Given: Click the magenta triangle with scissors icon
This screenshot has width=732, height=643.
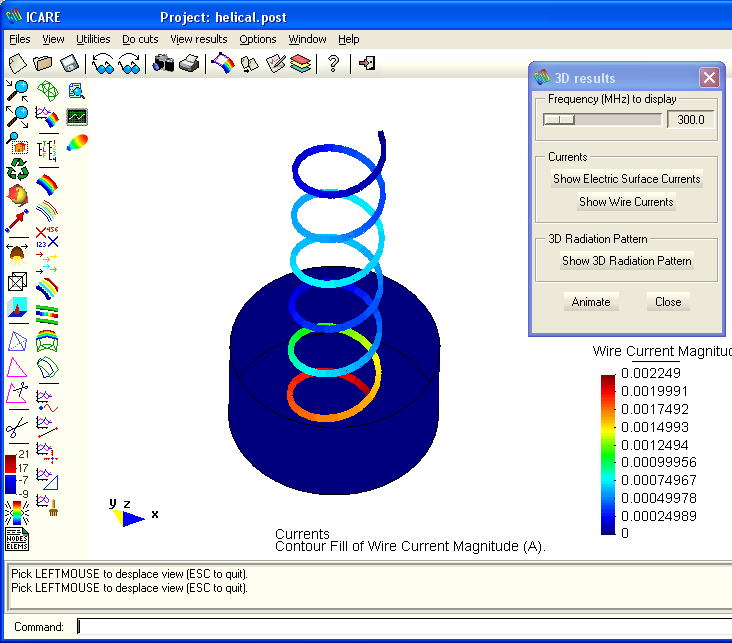Looking at the screenshot, I should pos(17,393).
